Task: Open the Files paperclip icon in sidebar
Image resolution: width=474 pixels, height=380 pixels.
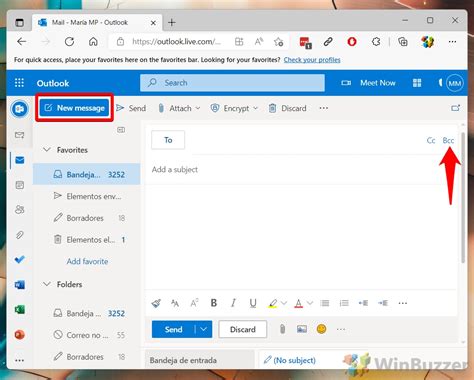Action: click(x=20, y=235)
